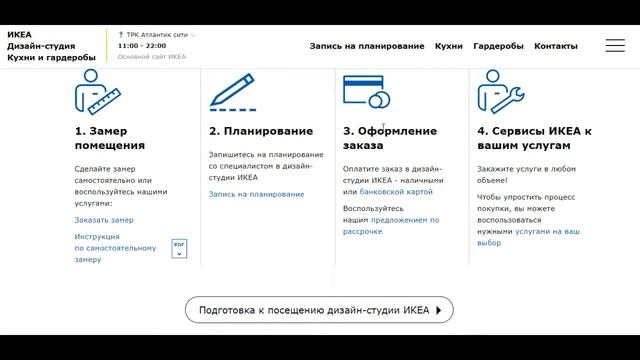Download the PDF instruction file icon
This screenshot has height=360, width=640.
(179, 249)
